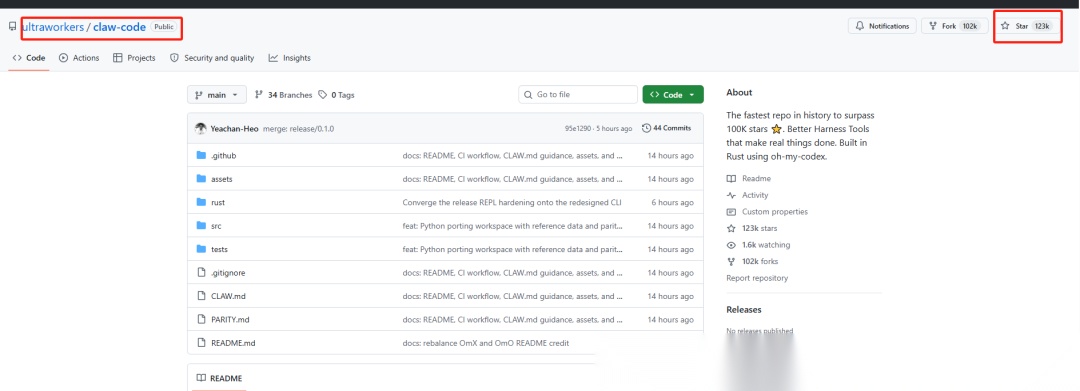
Task: Open the Insights tab
Action: pos(290,58)
